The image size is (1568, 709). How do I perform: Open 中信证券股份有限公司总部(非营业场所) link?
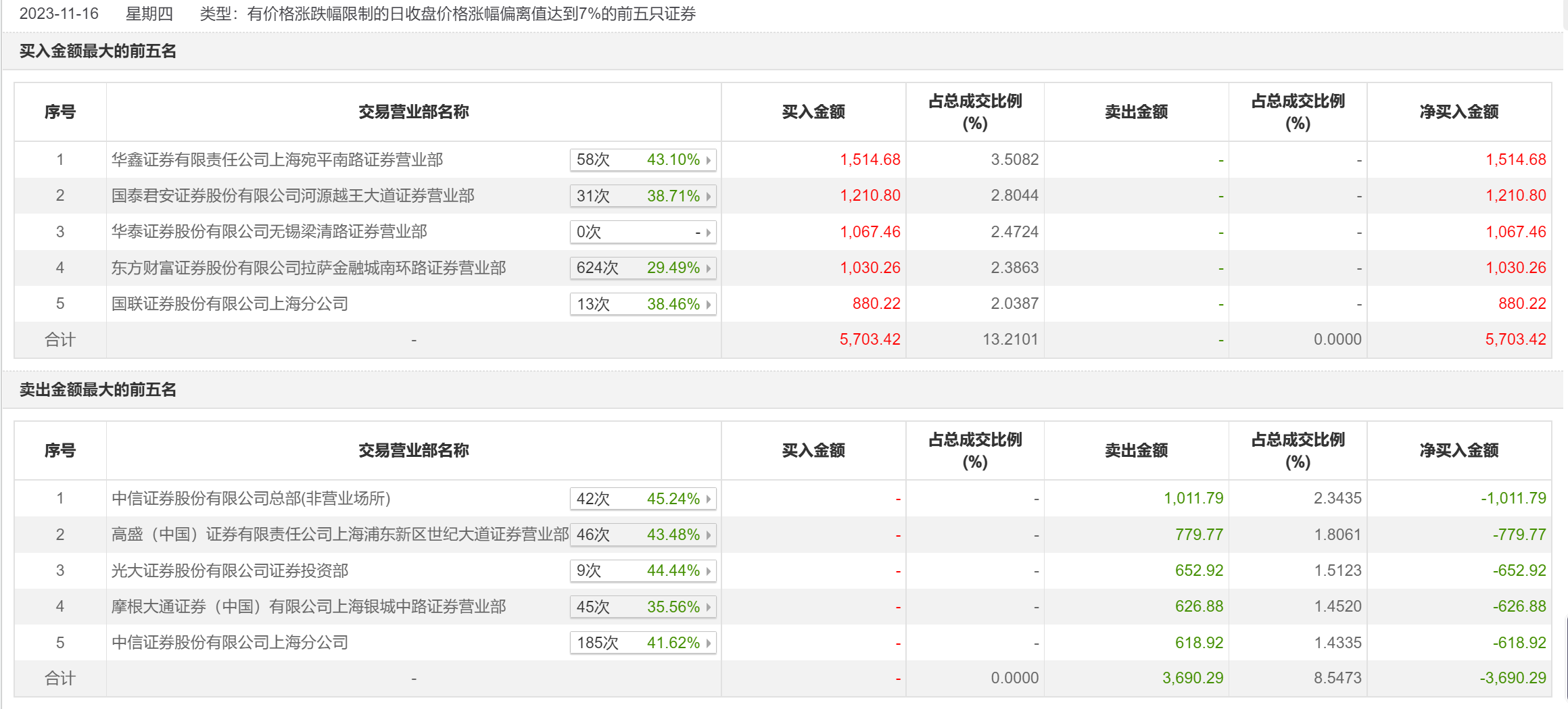[x=251, y=499]
